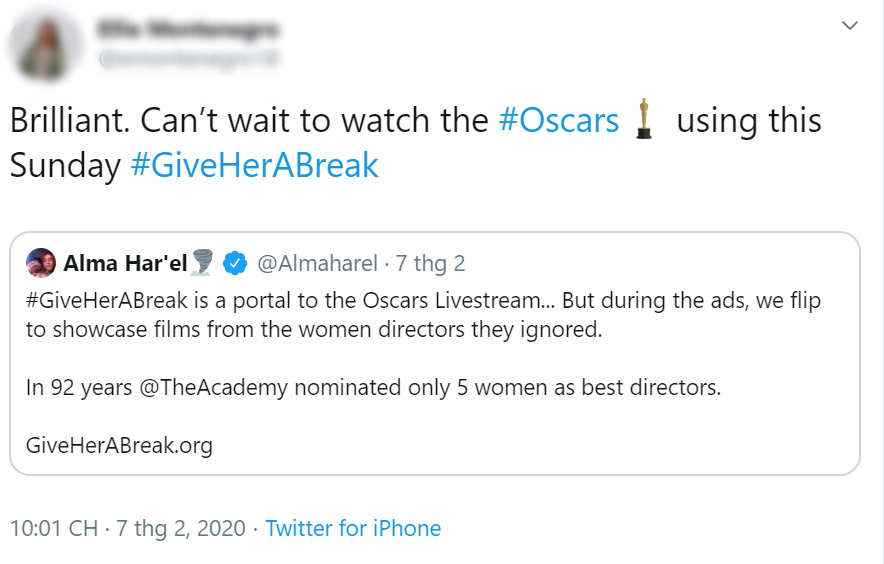Open the GiveHerABreak.org link
Image resolution: width=884 pixels, height=564 pixels.
click(120, 446)
